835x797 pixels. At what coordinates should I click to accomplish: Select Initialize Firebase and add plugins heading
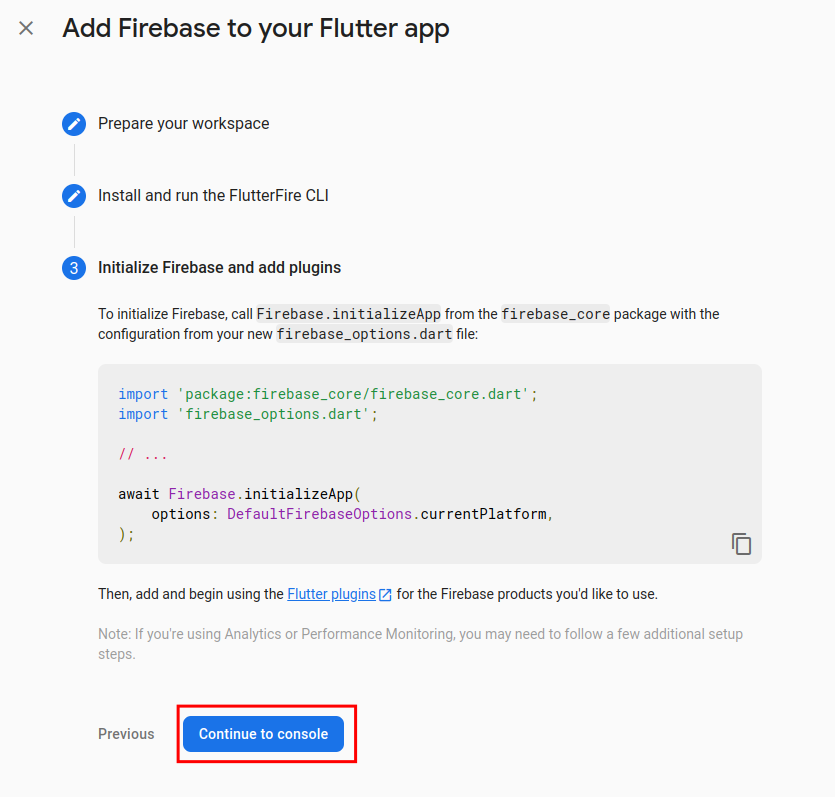pyautogui.click(x=219, y=267)
